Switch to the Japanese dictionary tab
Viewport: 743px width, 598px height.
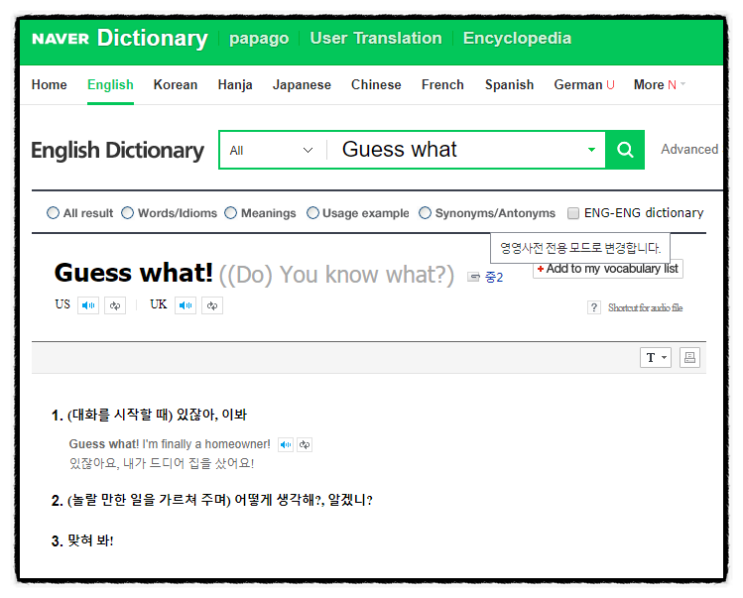[302, 85]
